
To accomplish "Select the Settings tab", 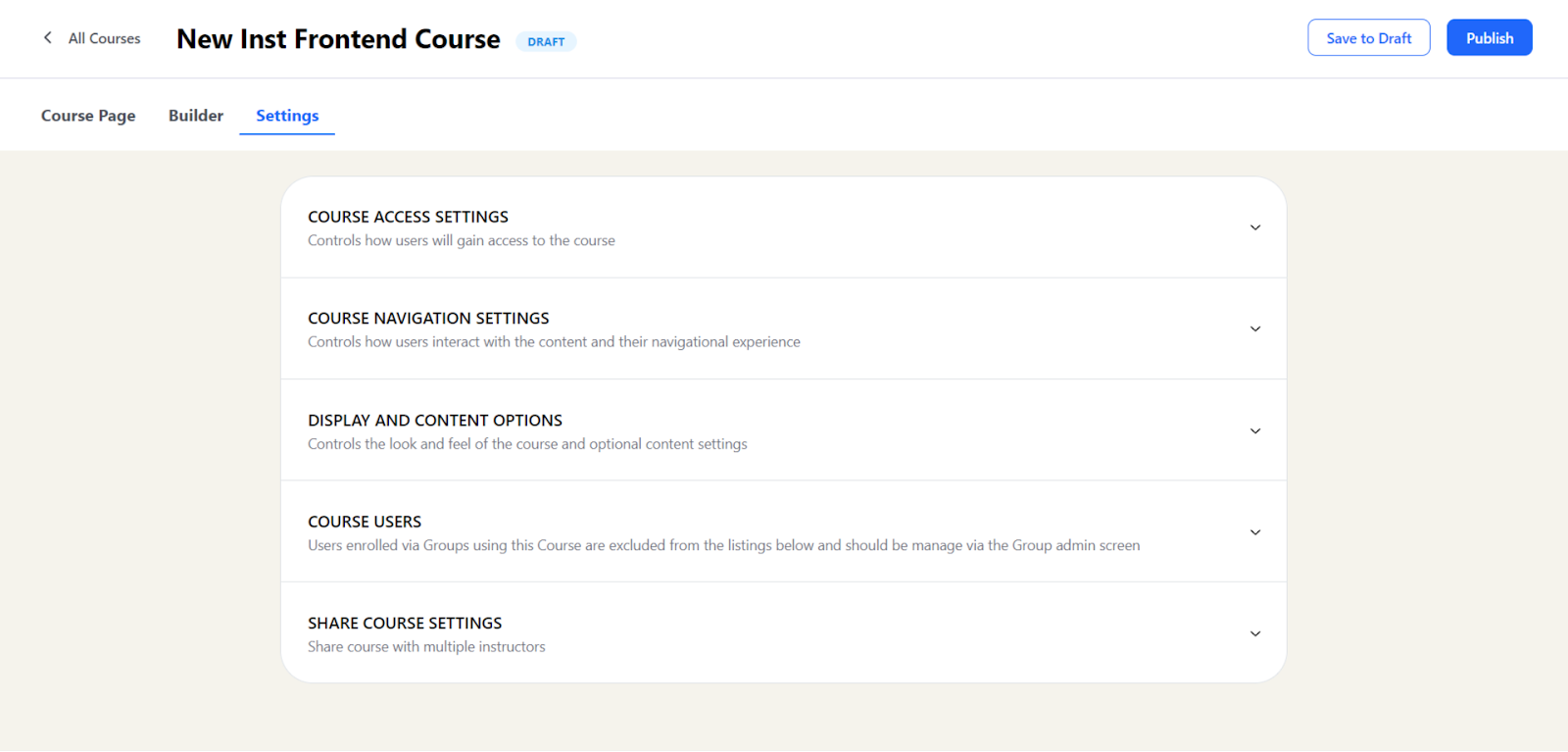I will [x=287, y=116].
